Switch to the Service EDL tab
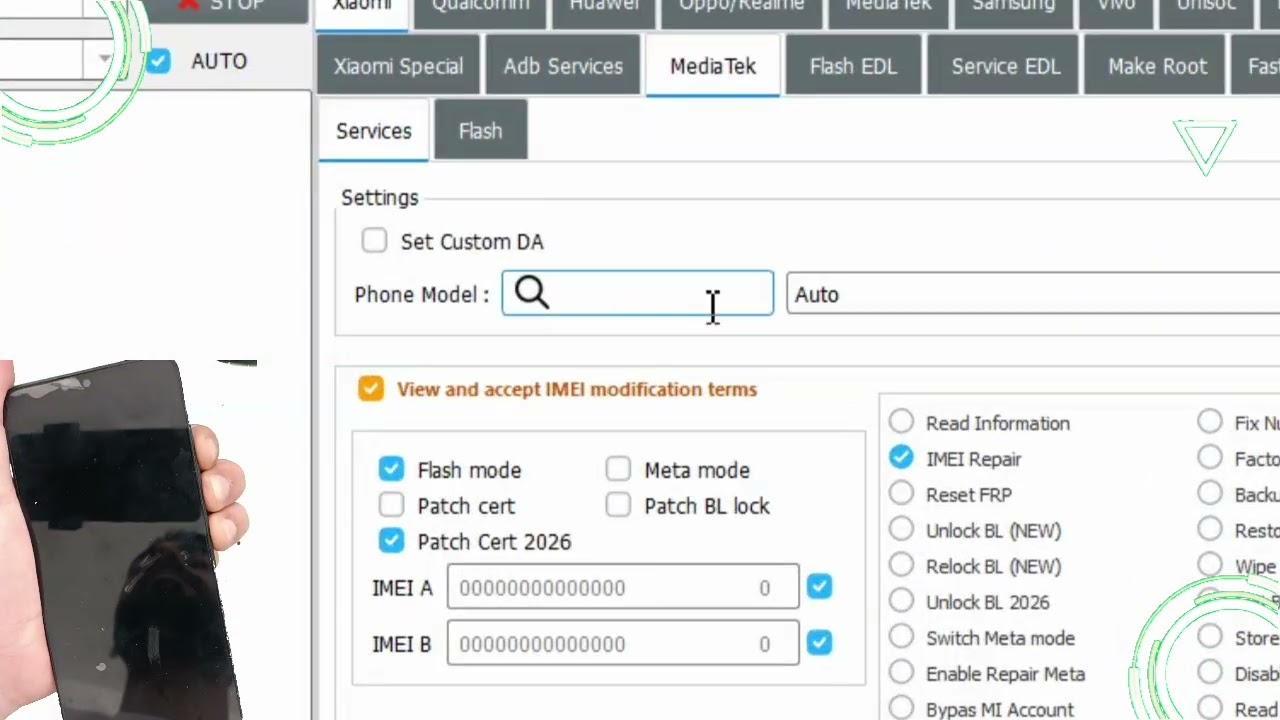This screenshot has height=720, width=1280. click(1005, 66)
